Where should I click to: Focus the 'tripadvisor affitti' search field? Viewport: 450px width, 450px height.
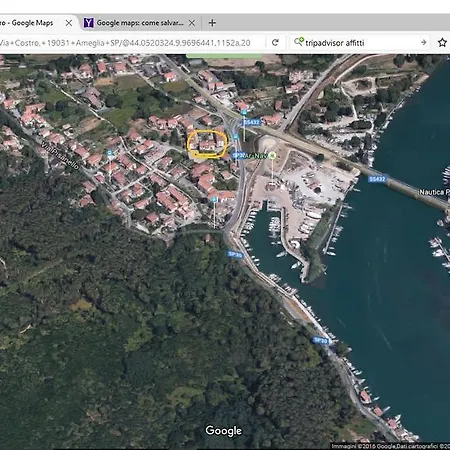click(x=360, y=43)
